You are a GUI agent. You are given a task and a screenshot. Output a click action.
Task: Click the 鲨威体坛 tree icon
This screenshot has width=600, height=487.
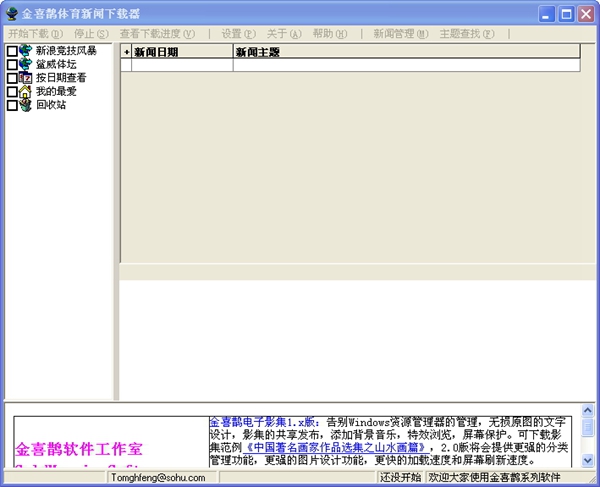[25, 64]
